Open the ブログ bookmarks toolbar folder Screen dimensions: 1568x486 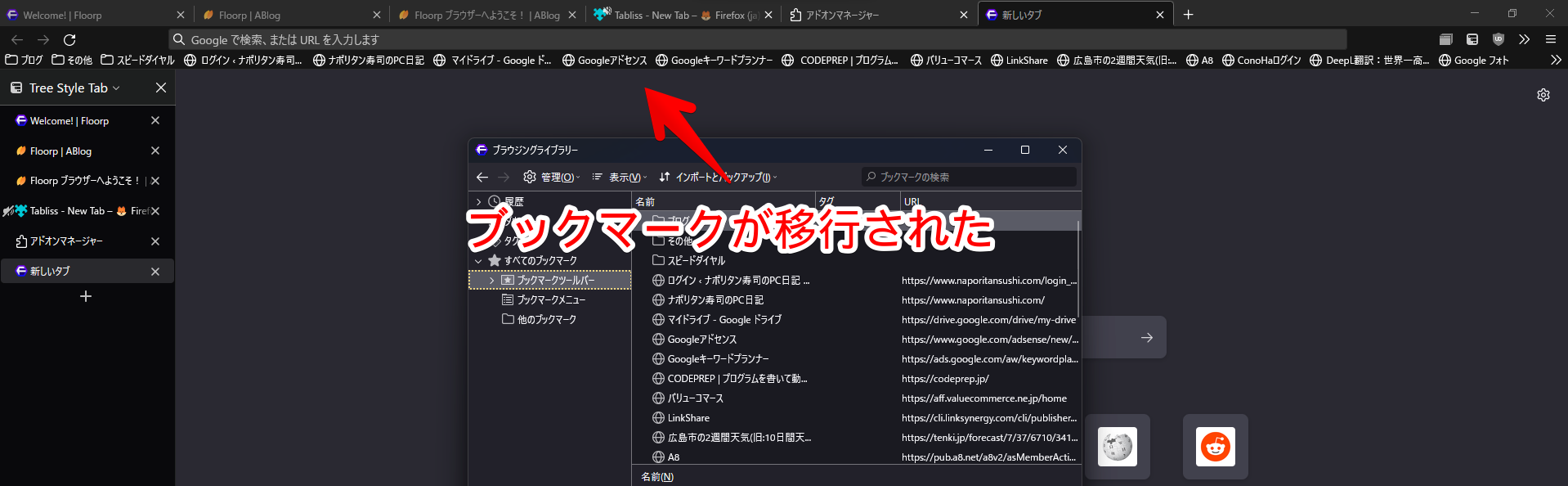(24, 60)
